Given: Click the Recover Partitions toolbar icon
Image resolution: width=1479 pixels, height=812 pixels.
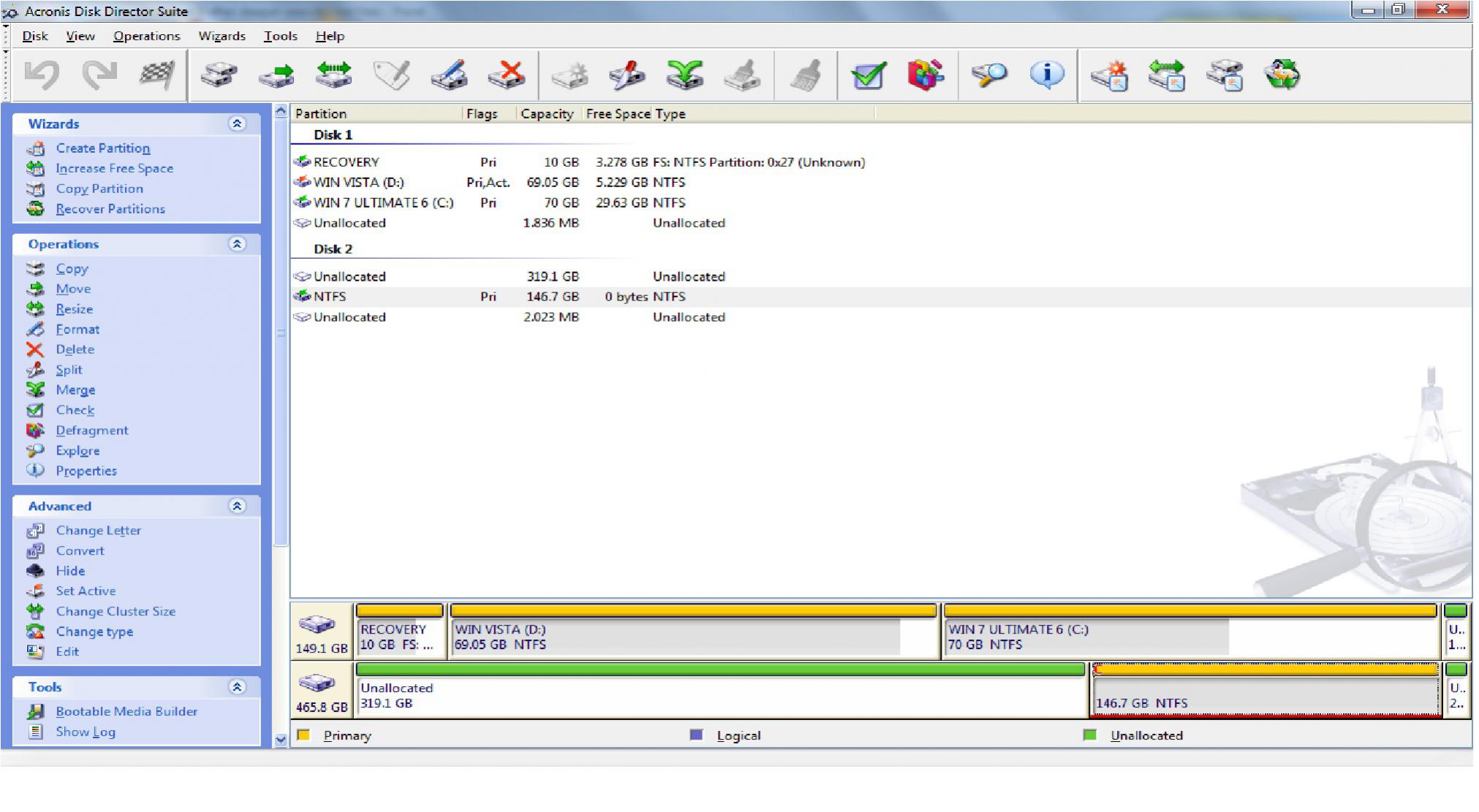Looking at the screenshot, I should 1282,75.
